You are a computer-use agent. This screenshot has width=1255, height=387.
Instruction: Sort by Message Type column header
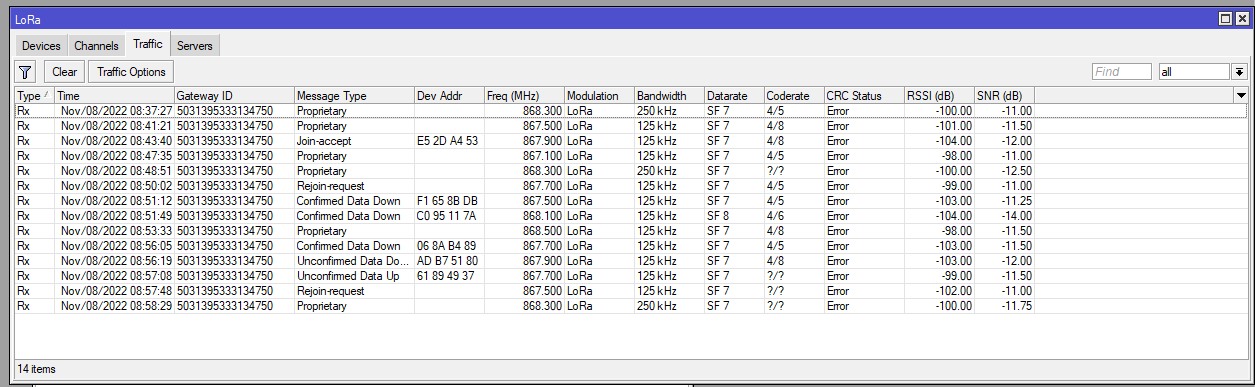354,95
